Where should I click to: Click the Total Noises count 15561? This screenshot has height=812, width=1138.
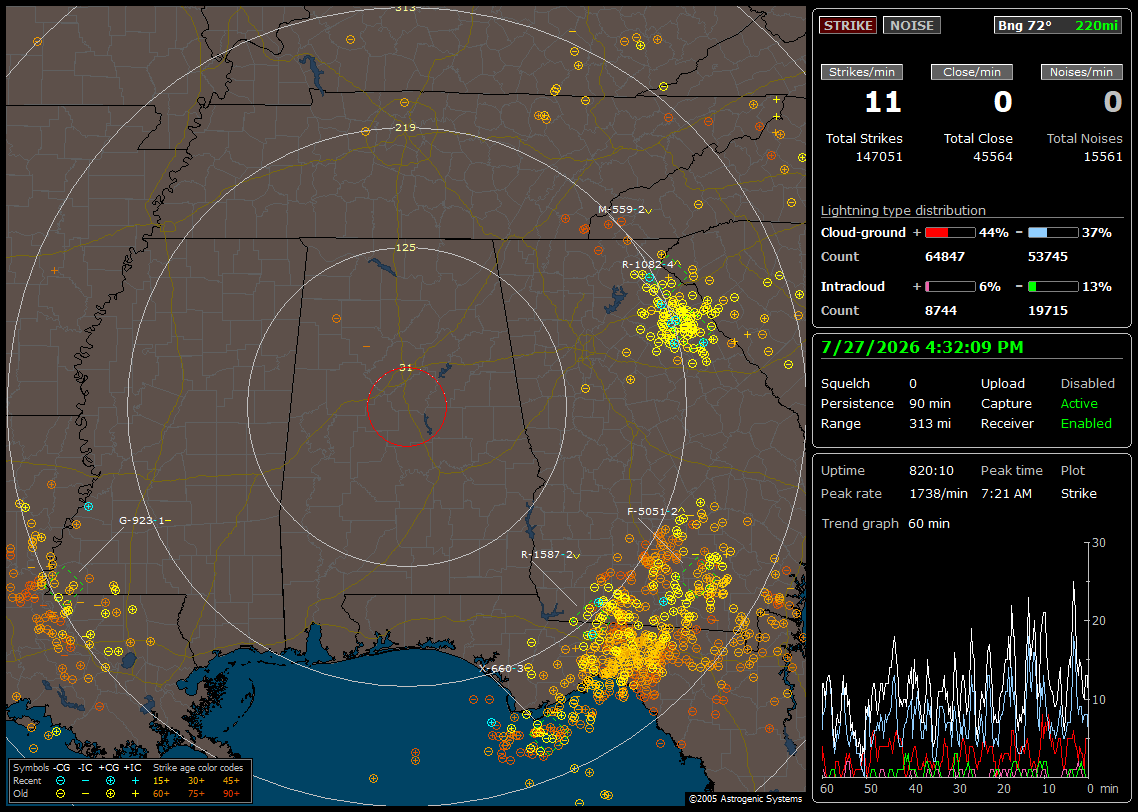point(1102,157)
